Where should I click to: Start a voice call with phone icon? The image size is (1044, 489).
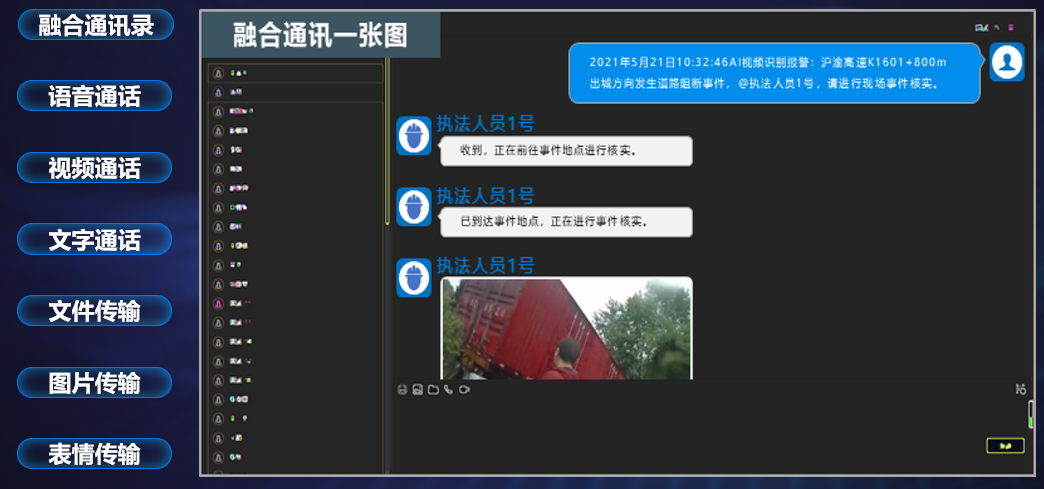point(448,390)
